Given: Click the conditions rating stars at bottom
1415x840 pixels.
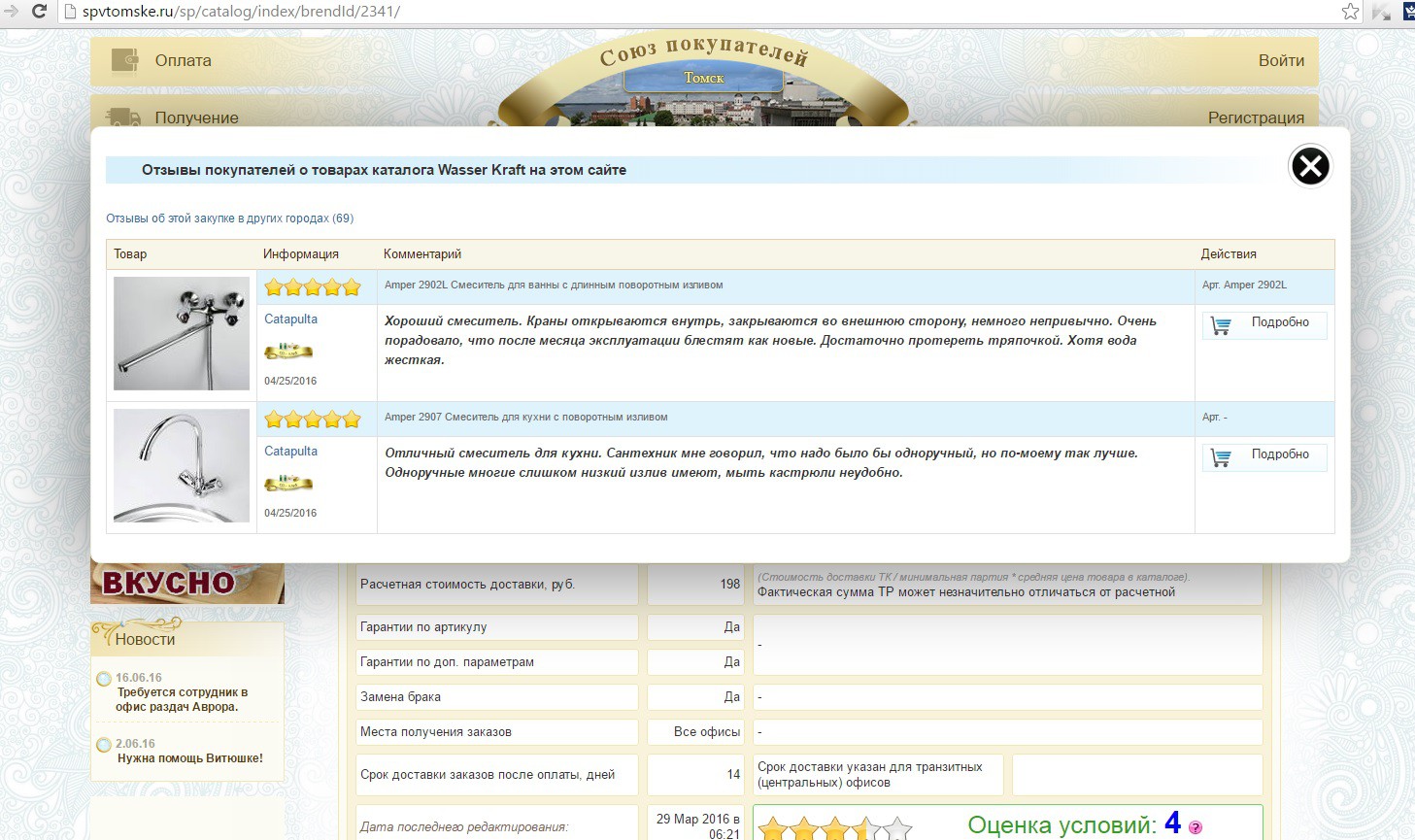Looking at the screenshot, I should [x=835, y=828].
